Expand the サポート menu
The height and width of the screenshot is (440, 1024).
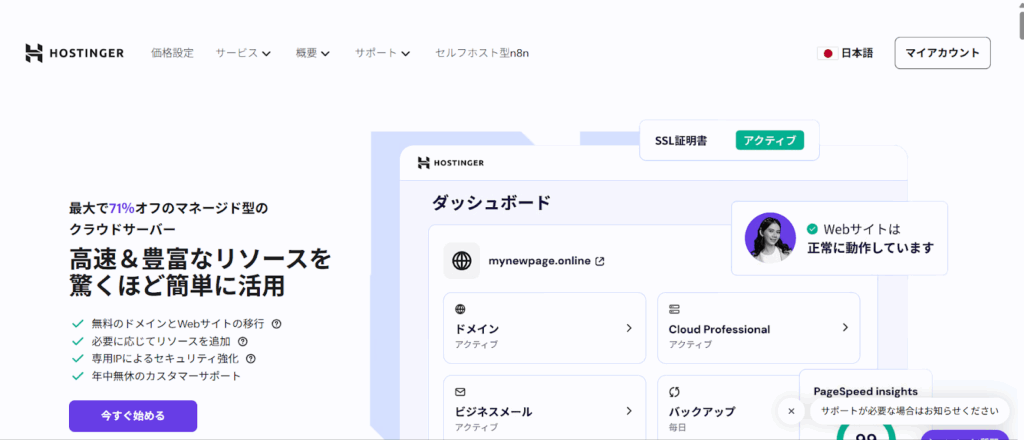tap(382, 53)
